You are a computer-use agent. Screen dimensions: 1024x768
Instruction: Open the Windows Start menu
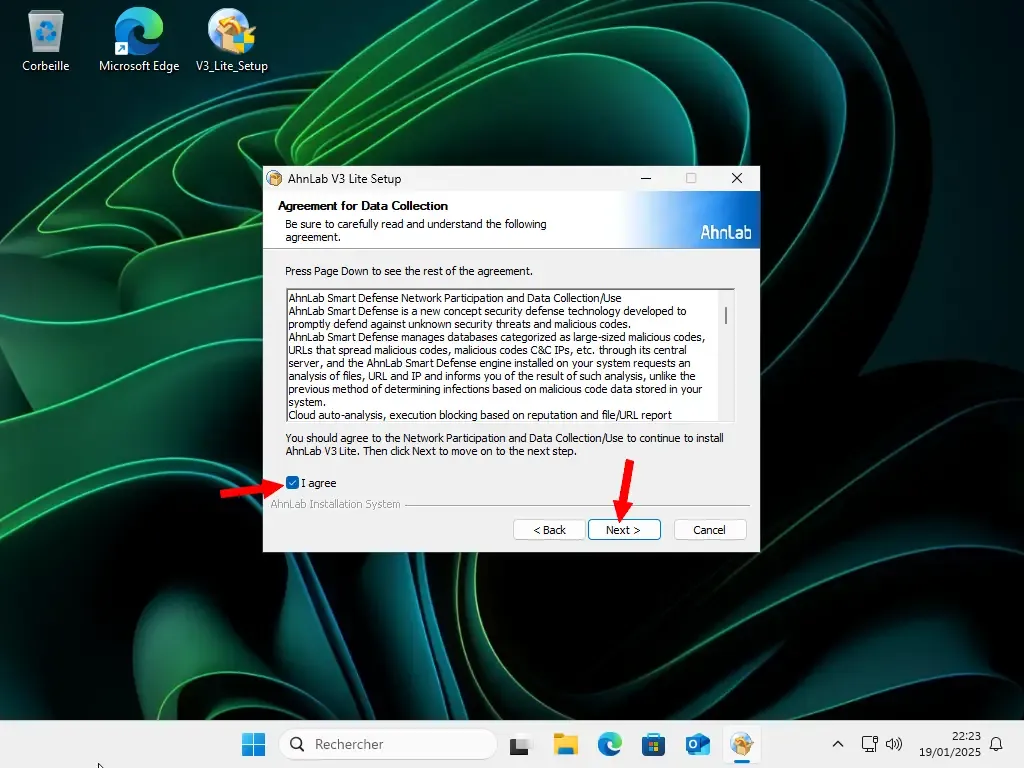point(253,744)
